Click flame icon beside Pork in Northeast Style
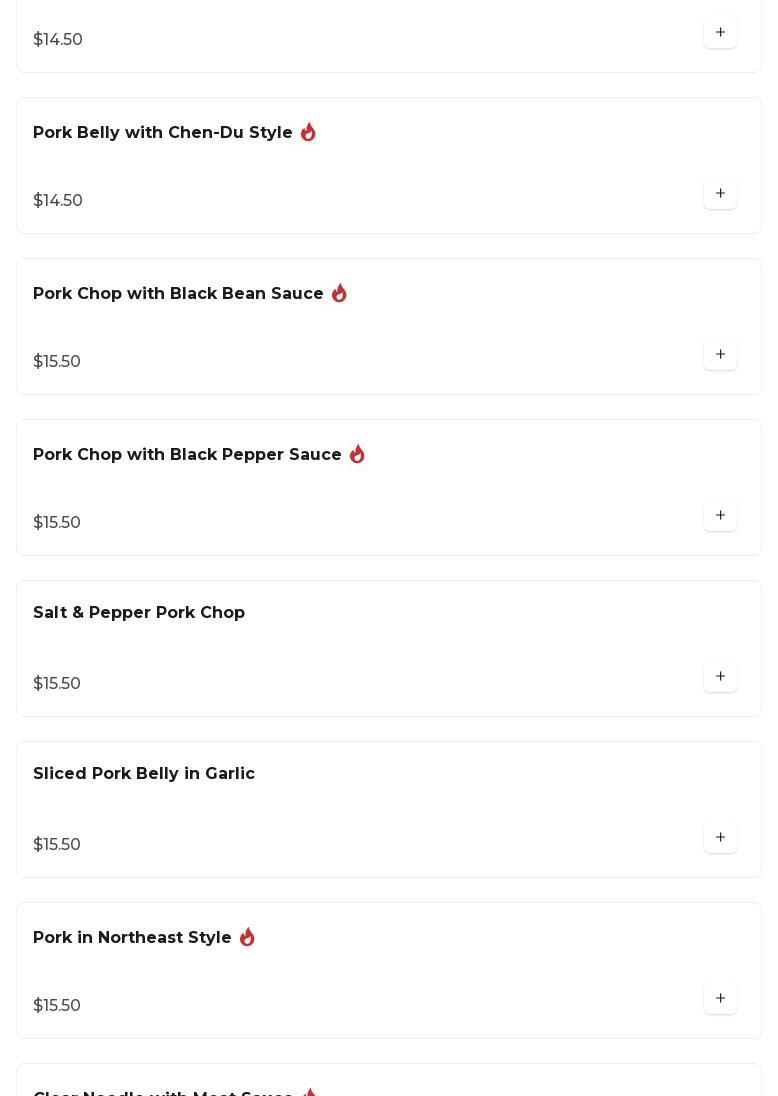Screen dimensions: 778x1096 tap(247, 937)
